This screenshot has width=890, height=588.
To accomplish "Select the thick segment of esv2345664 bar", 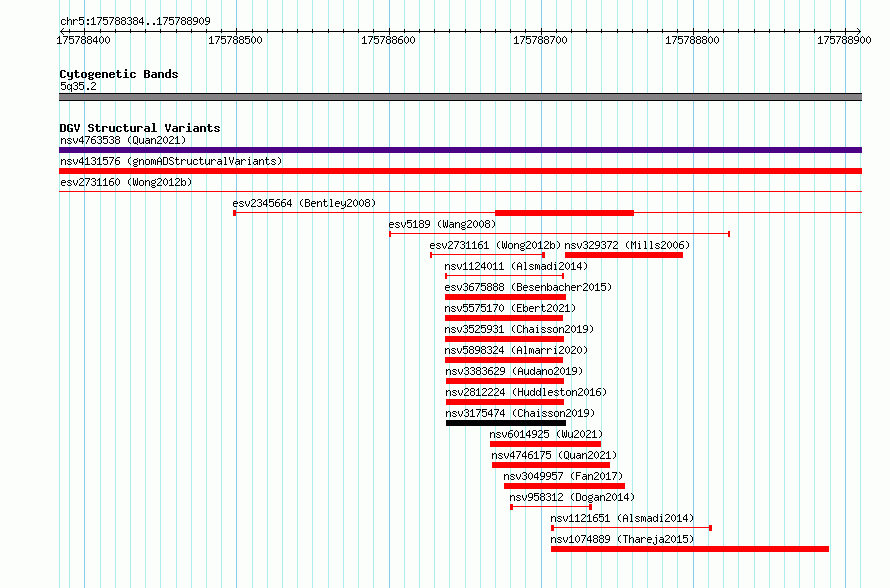I will [564, 213].
